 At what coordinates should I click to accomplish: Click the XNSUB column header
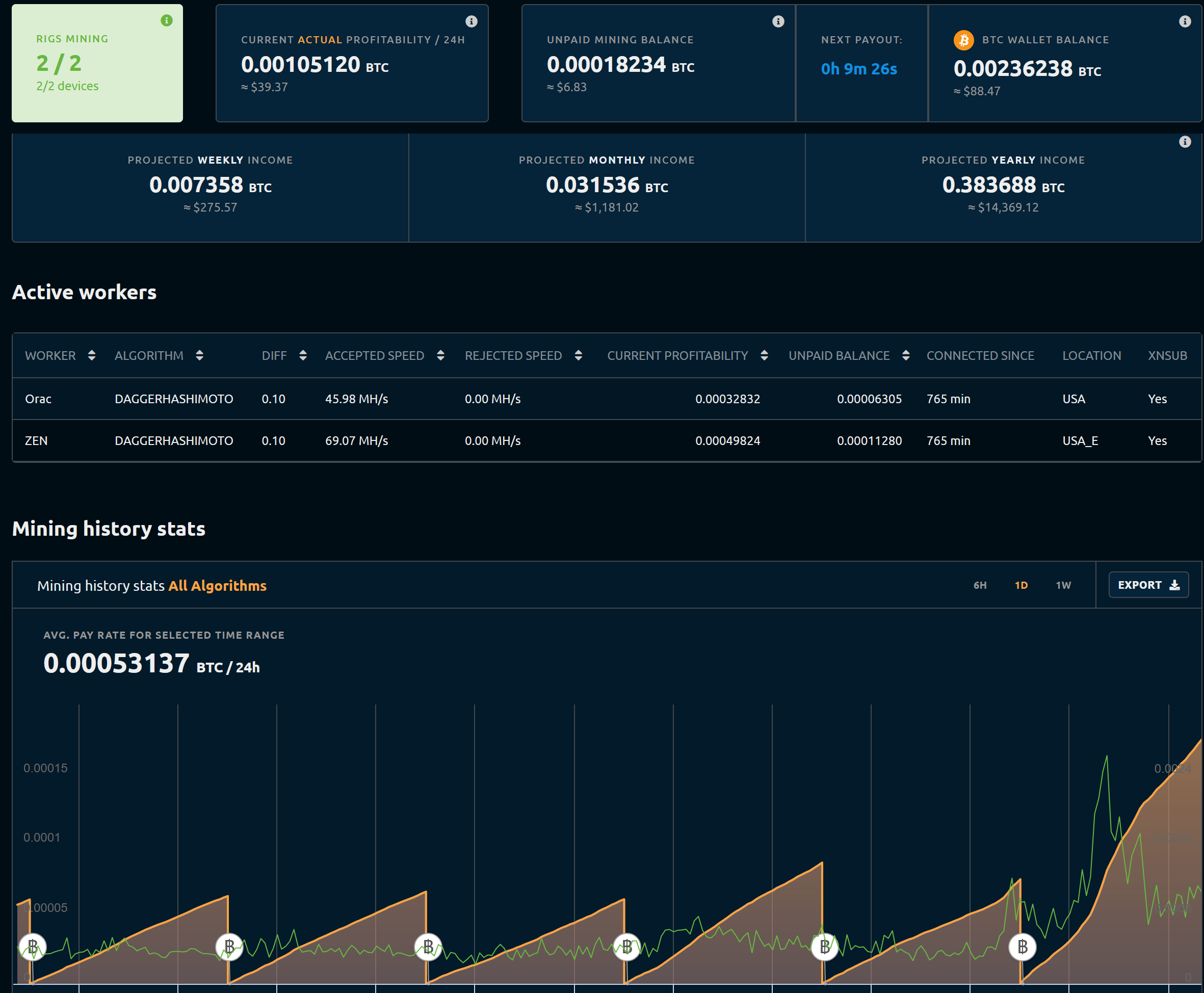point(1167,355)
